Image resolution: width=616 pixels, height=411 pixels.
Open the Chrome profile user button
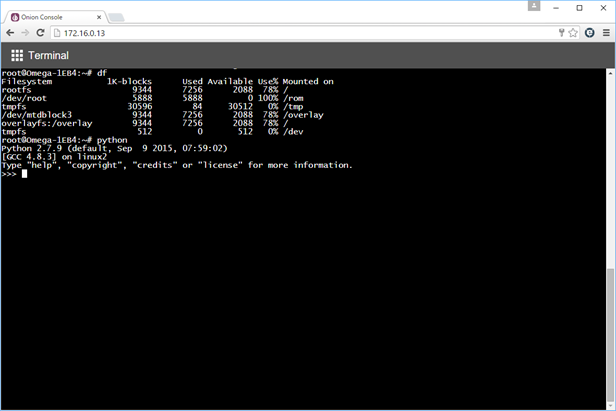(534, 7)
